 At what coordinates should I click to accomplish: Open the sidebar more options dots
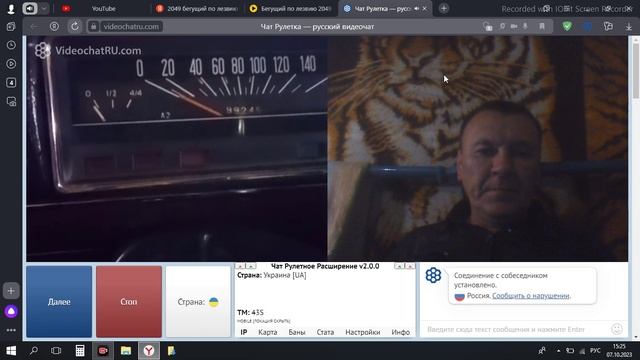point(11,330)
